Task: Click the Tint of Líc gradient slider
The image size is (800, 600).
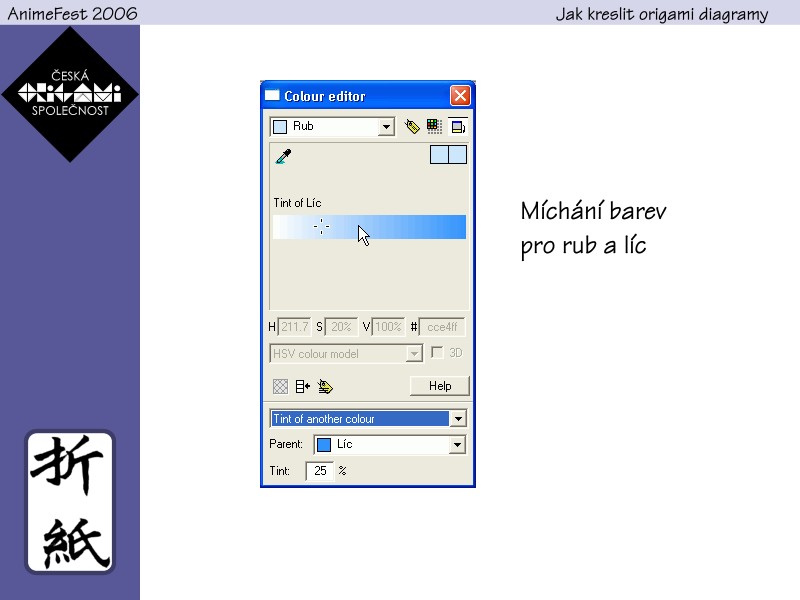Action: pyautogui.click(x=369, y=227)
